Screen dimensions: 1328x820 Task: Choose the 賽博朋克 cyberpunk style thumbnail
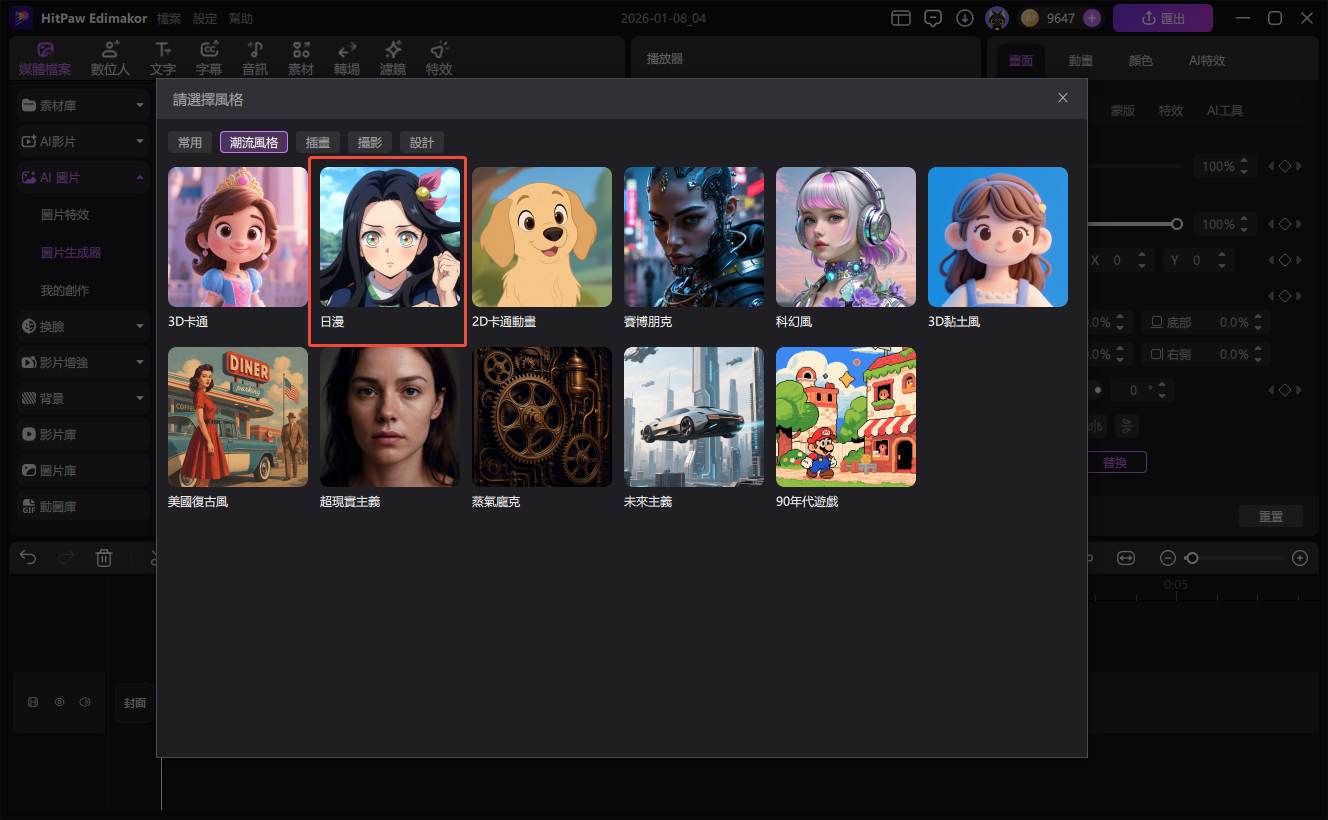click(694, 237)
